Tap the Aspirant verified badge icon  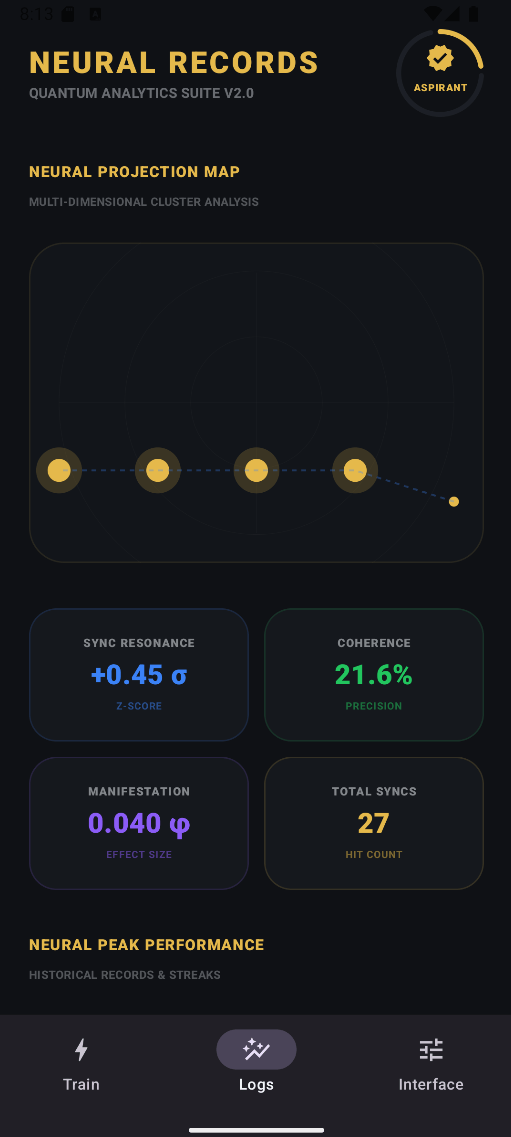click(x=440, y=58)
